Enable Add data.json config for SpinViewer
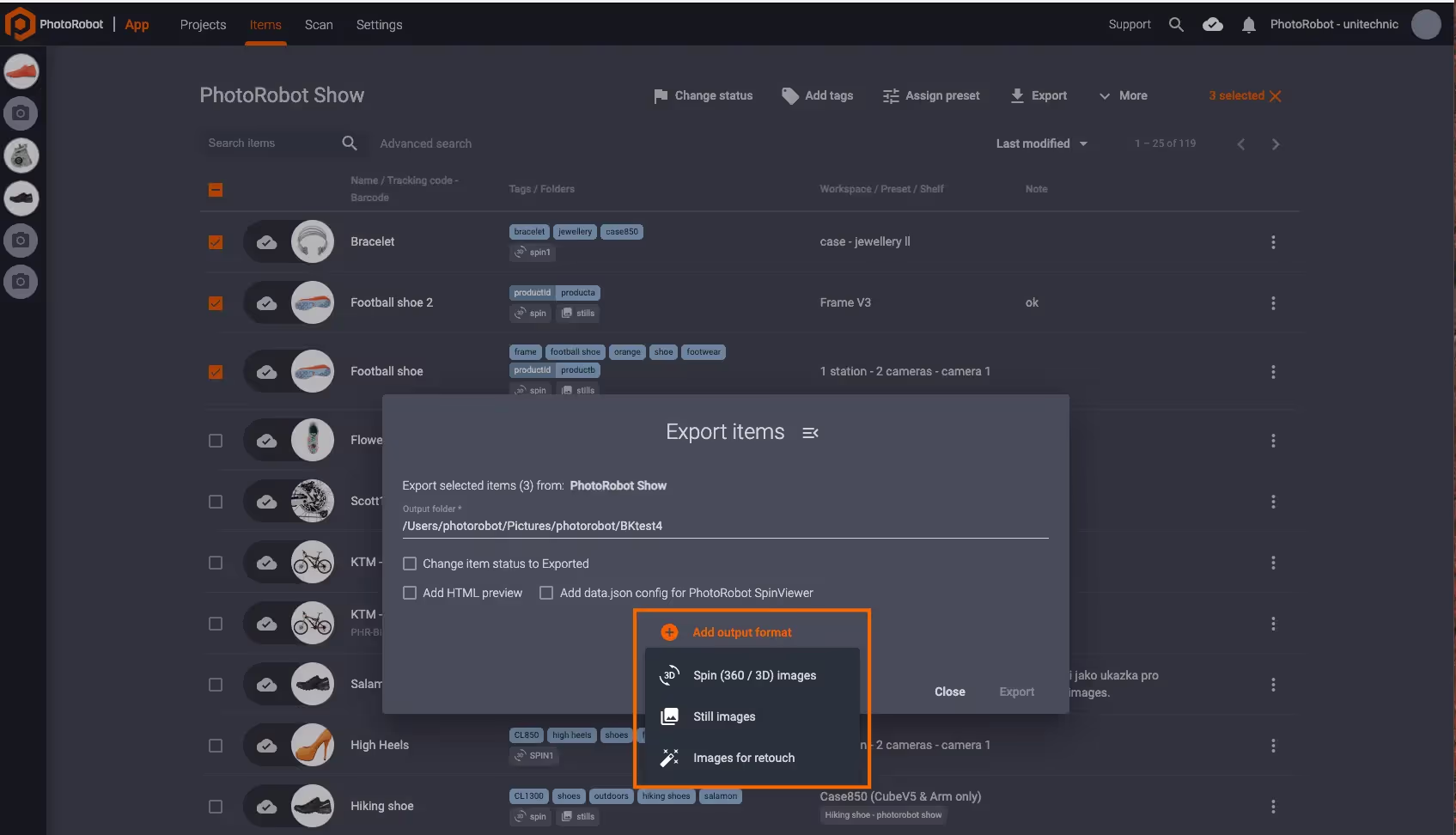Viewport: 1456px width, 835px height. coord(546,593)
